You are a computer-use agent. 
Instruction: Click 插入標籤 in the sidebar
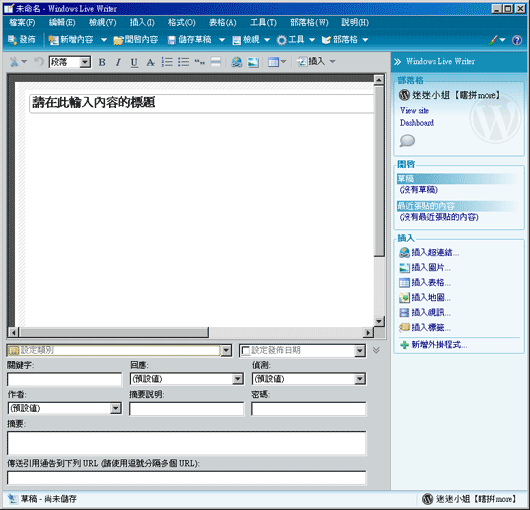click(425, 327)
